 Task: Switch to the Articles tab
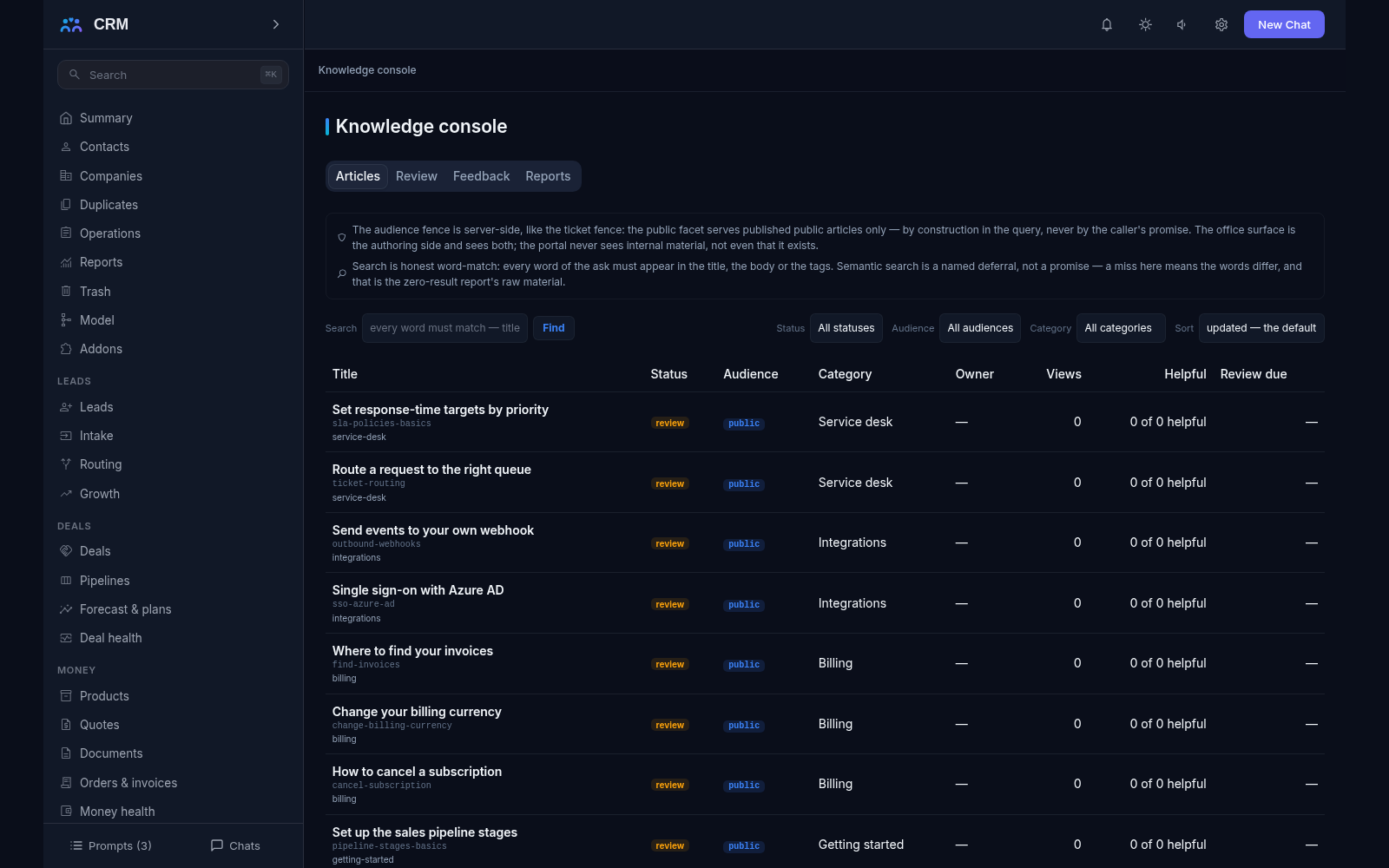(x=358, y=176)
